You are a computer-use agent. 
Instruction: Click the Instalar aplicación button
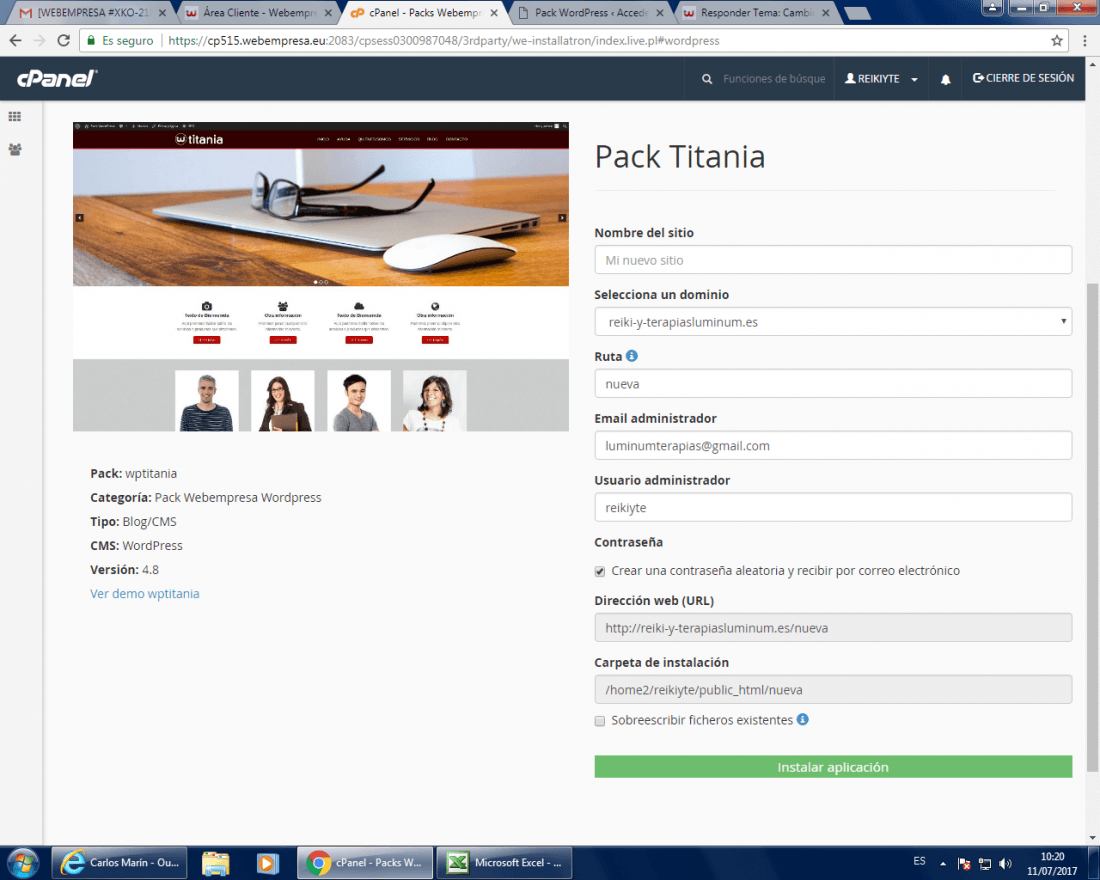point(833,766)
